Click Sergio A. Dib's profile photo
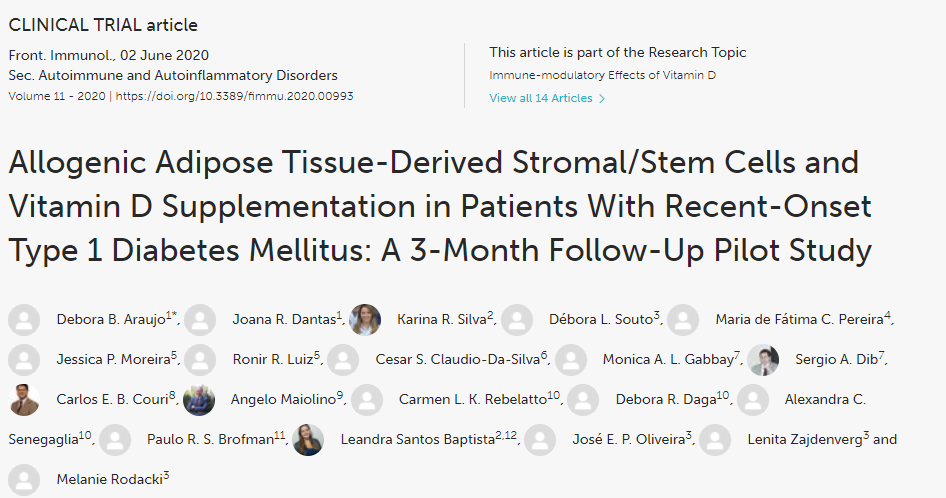This screenshot has width=946, height=498. pyautogui.click(x=763, y=360)
